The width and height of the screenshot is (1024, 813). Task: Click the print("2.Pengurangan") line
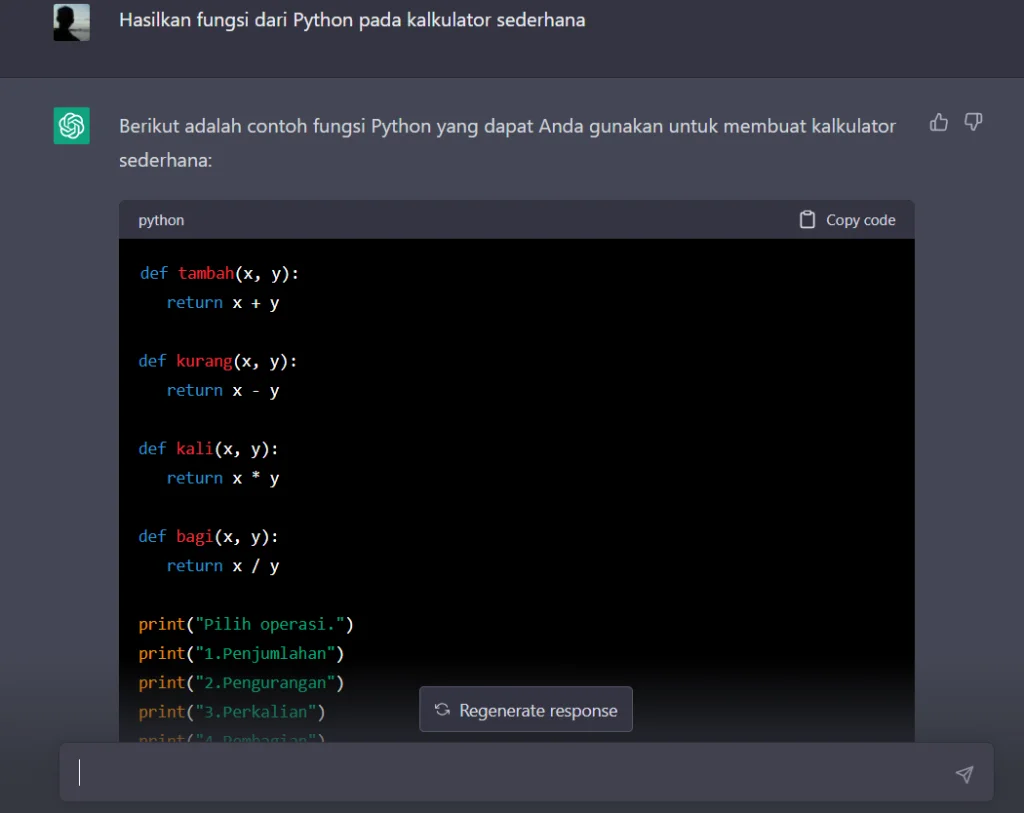coord(241,682)
